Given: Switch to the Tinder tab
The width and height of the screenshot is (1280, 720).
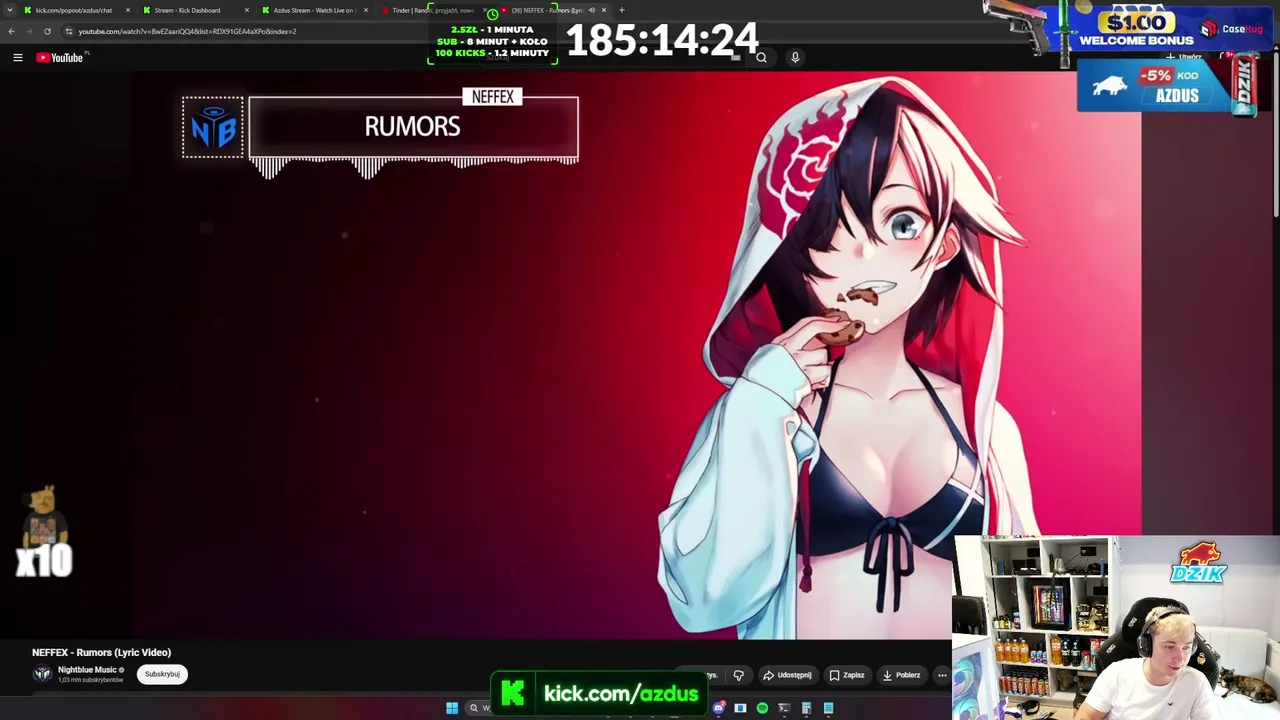Looking at the screenshot, I should coord(432,10).
